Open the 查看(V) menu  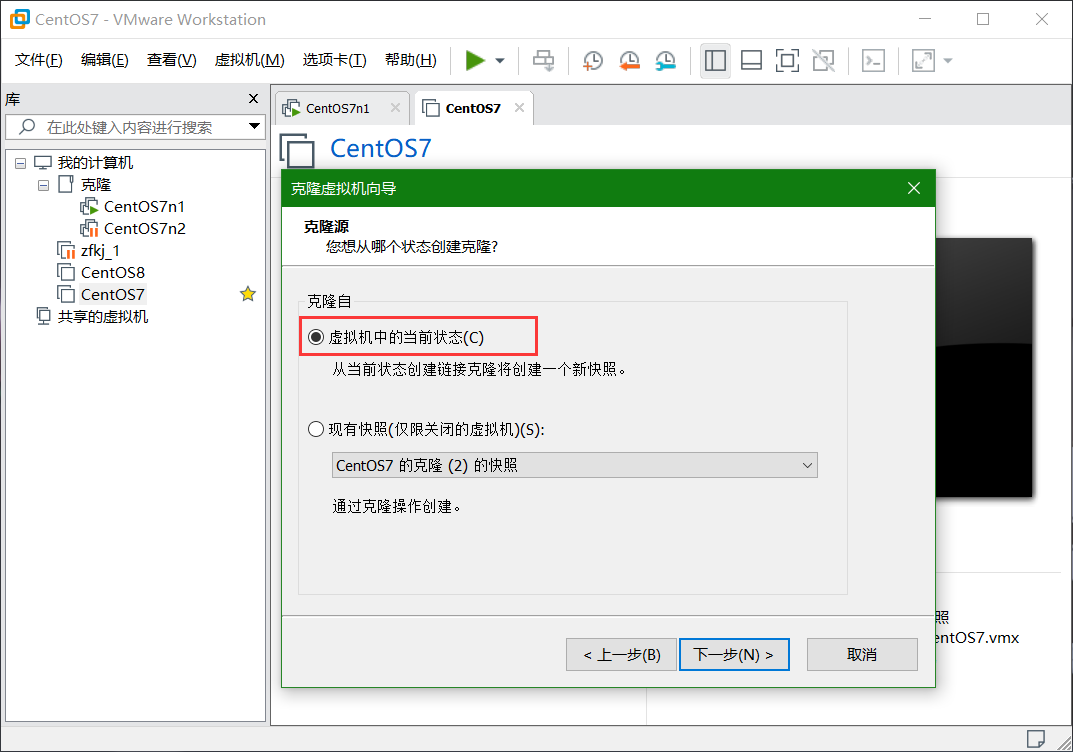pos(171,60)
